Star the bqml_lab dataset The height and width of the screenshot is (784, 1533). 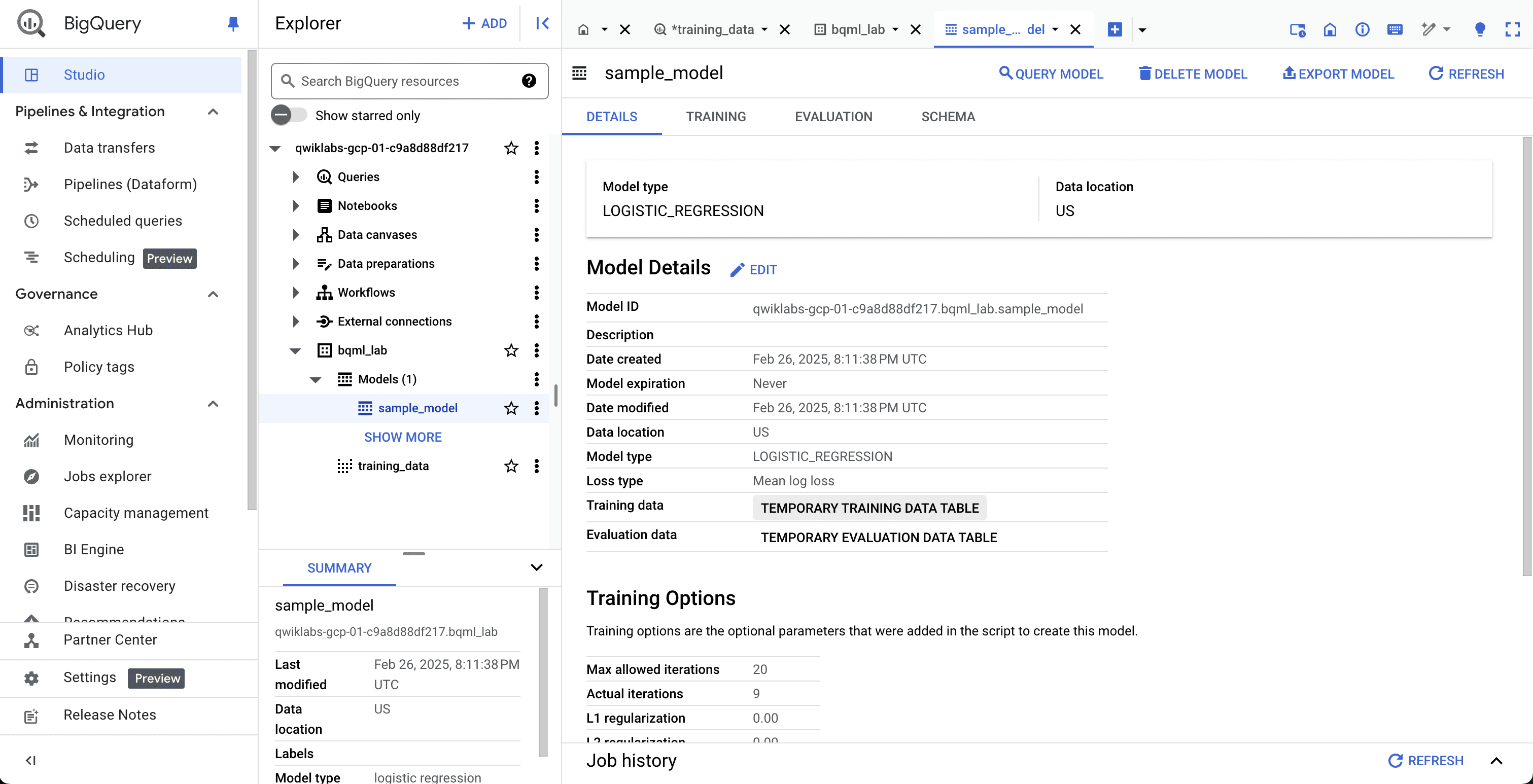pos(511,350)
